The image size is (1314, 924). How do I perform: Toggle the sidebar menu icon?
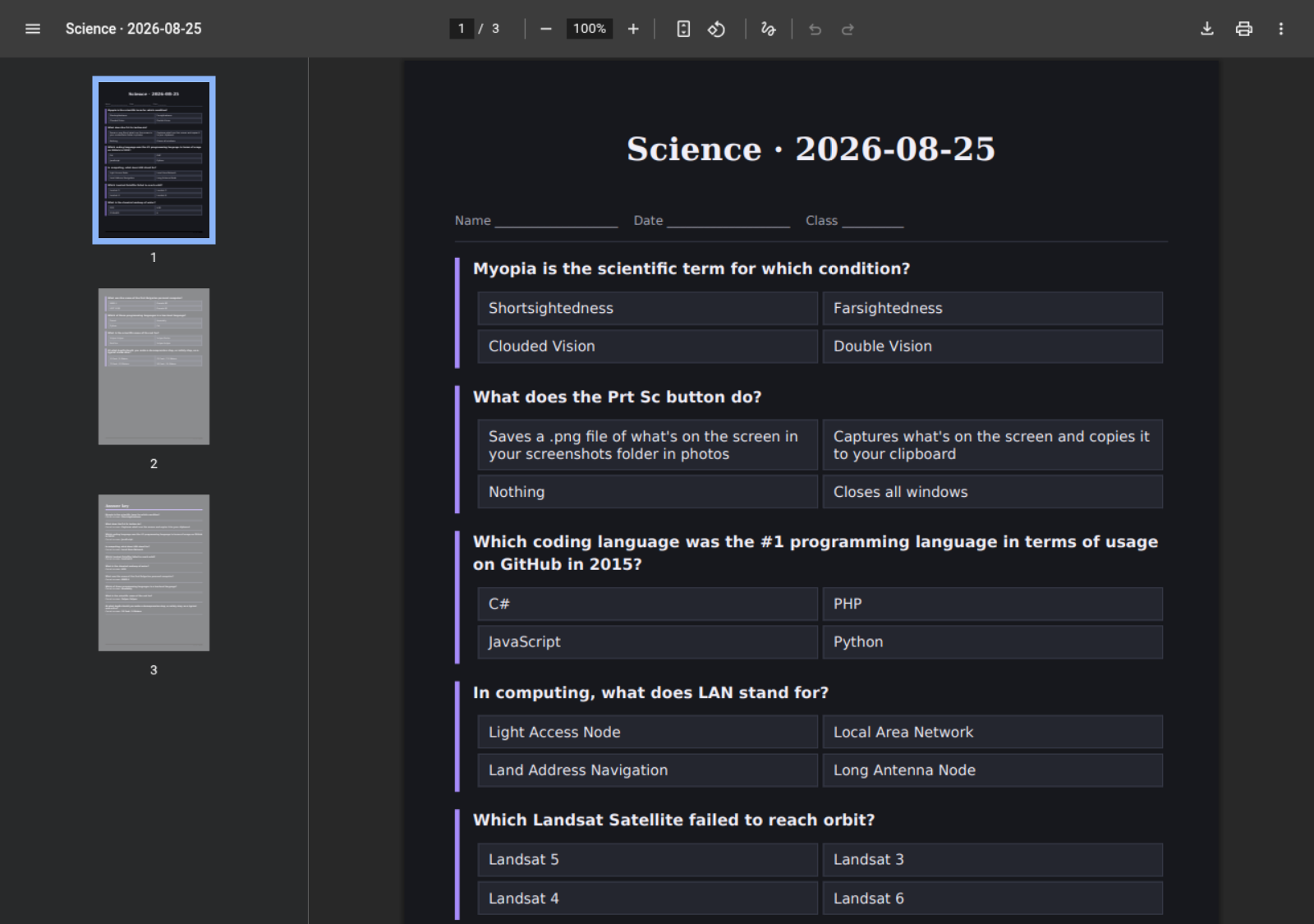pyautogui.click(x=33, y=29)
